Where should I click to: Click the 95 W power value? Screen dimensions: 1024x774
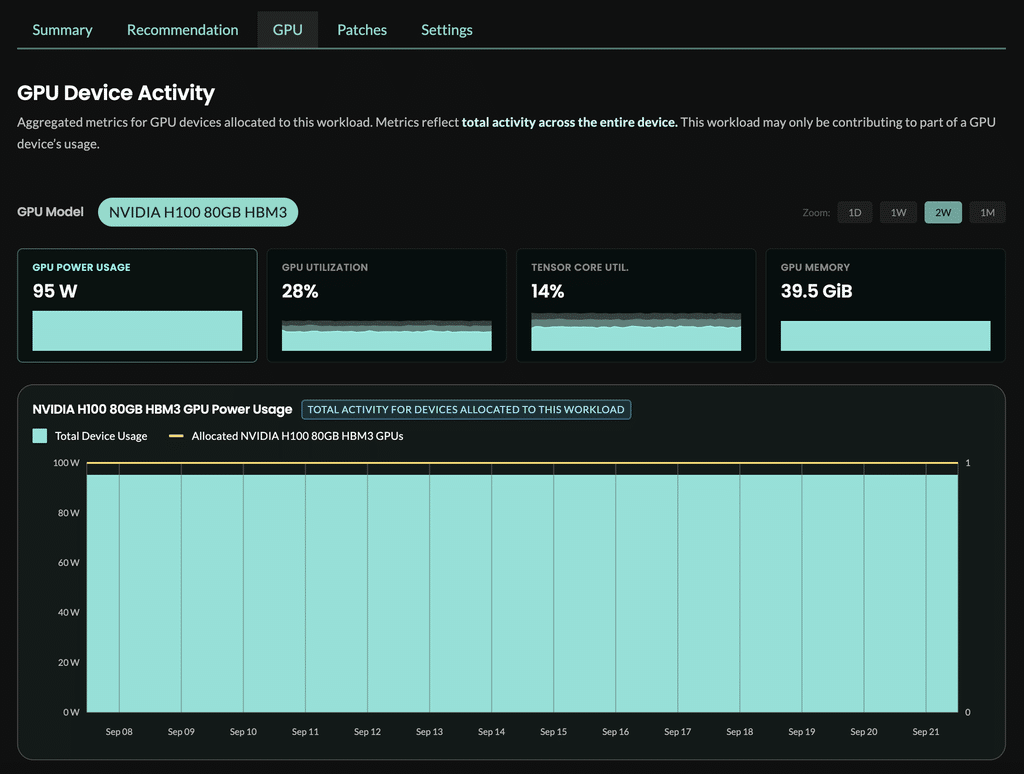55,291
